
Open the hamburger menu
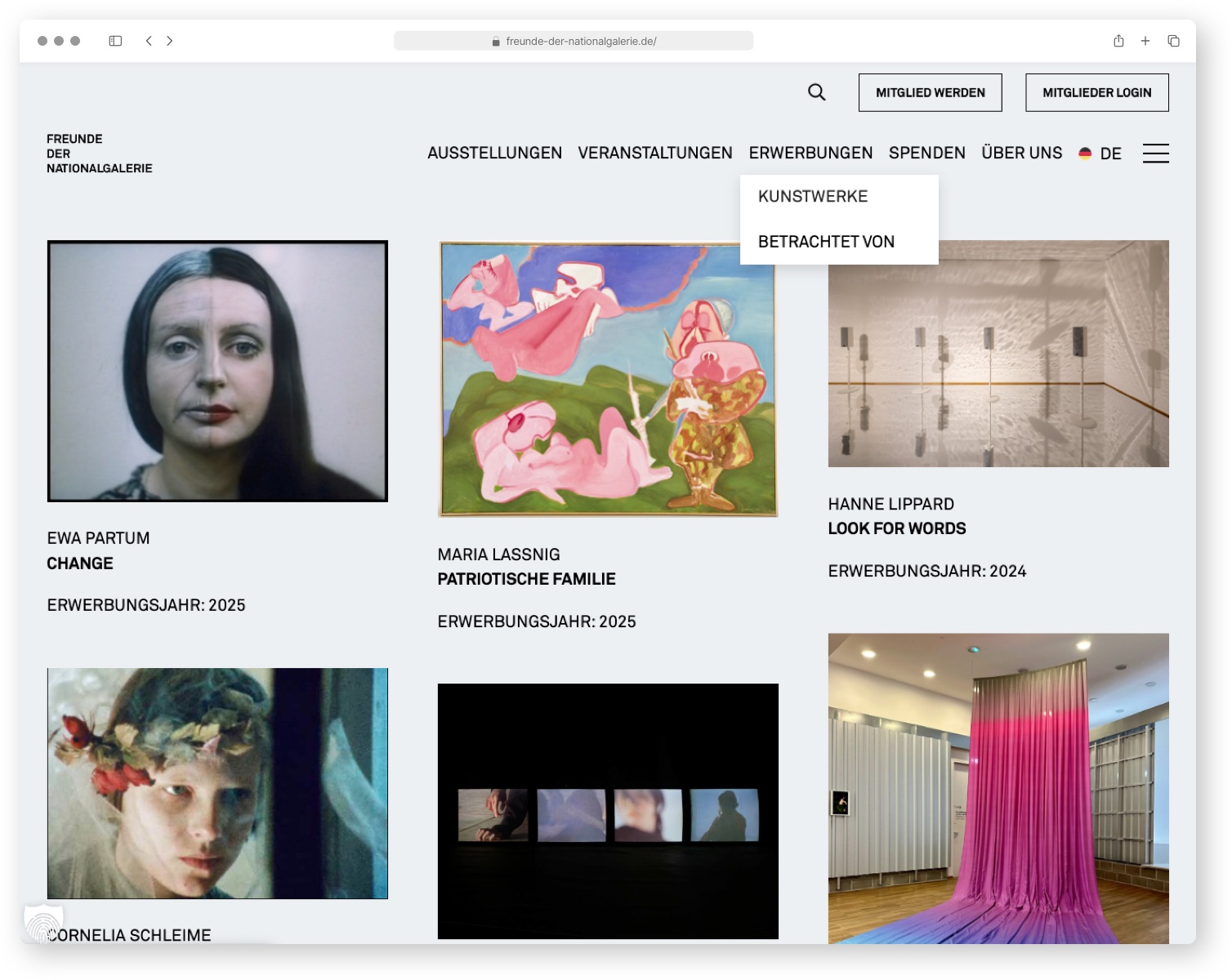tap(1155, 154)
